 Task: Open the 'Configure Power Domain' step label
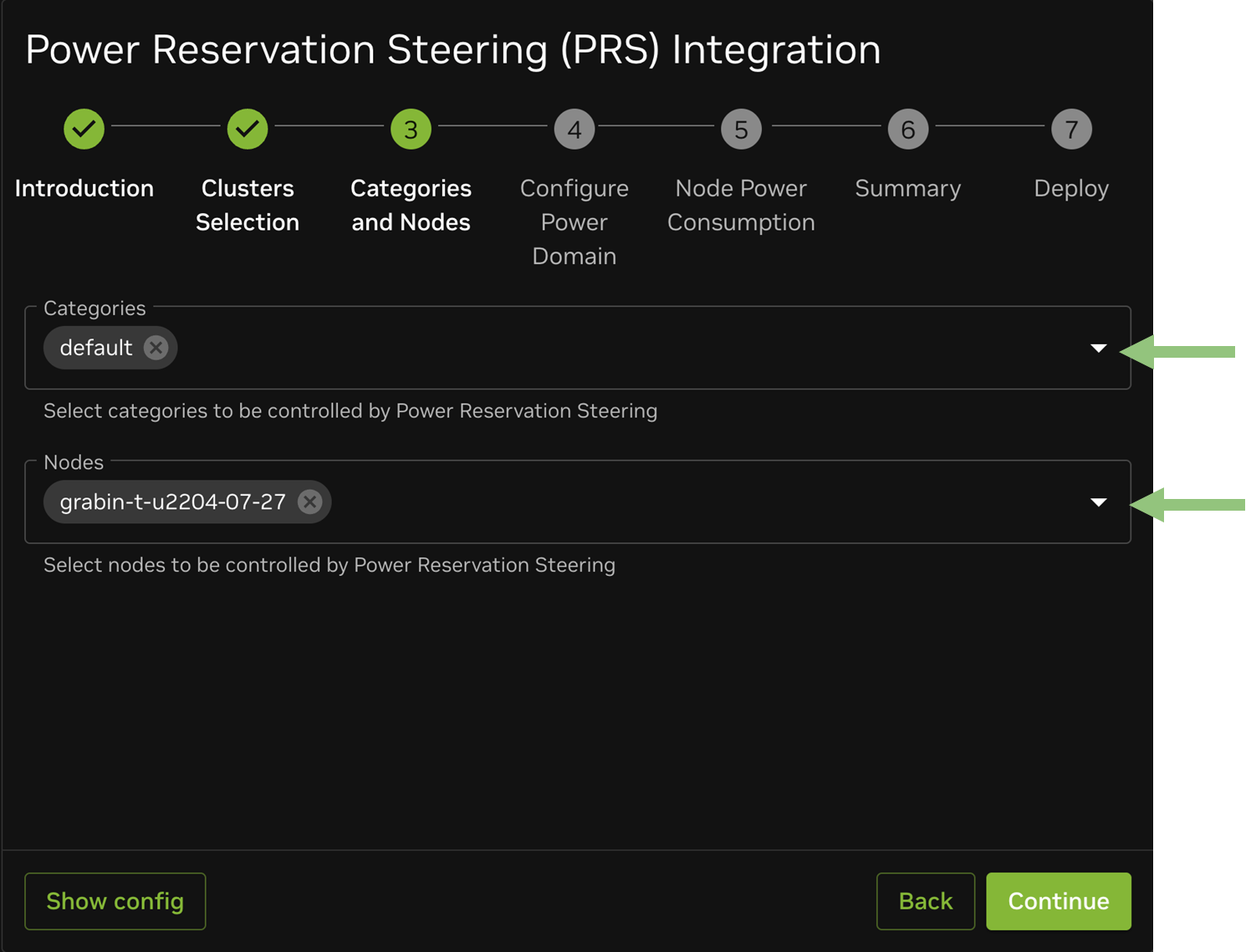coord(574,222)
